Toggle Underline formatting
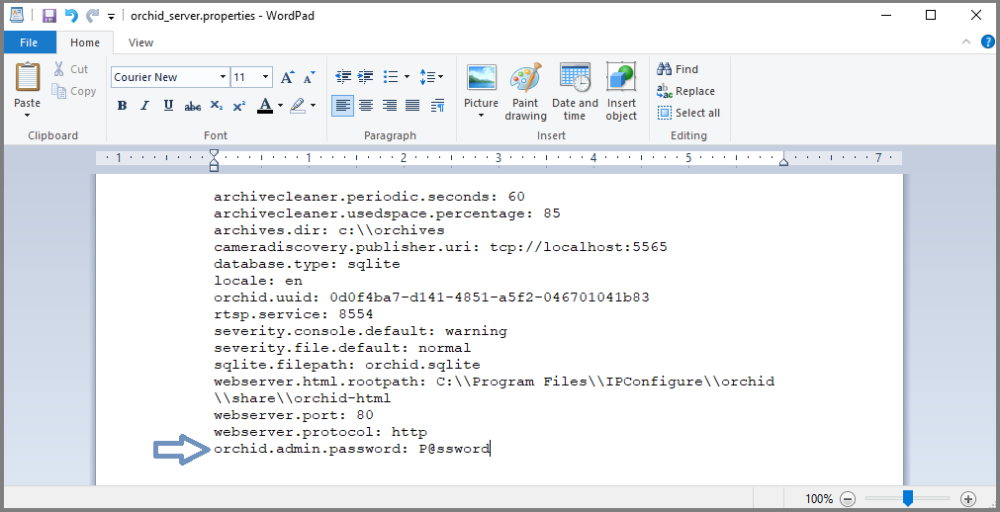Screen dimensions: 1000x512 168,106
